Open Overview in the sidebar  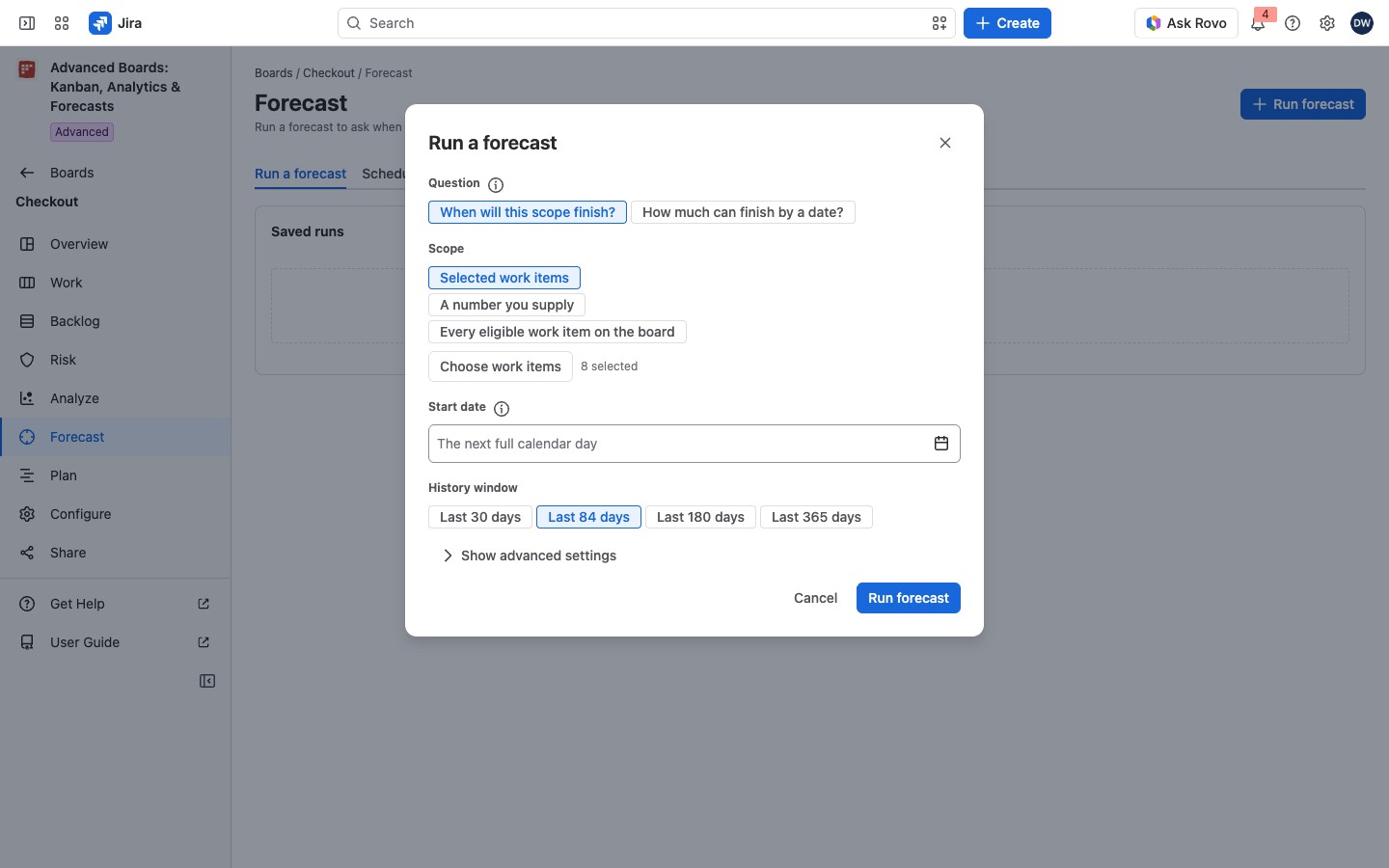(x=116, y=244)
